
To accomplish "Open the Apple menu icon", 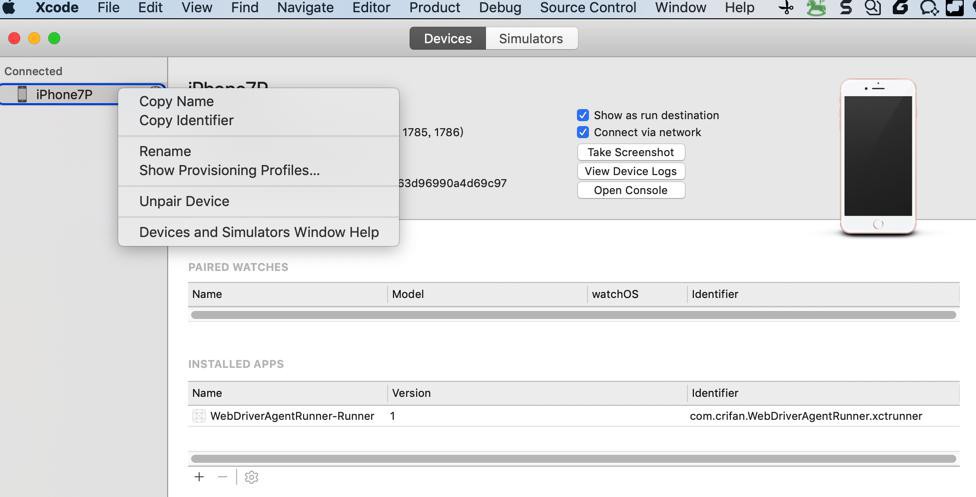I will point(9,7).
